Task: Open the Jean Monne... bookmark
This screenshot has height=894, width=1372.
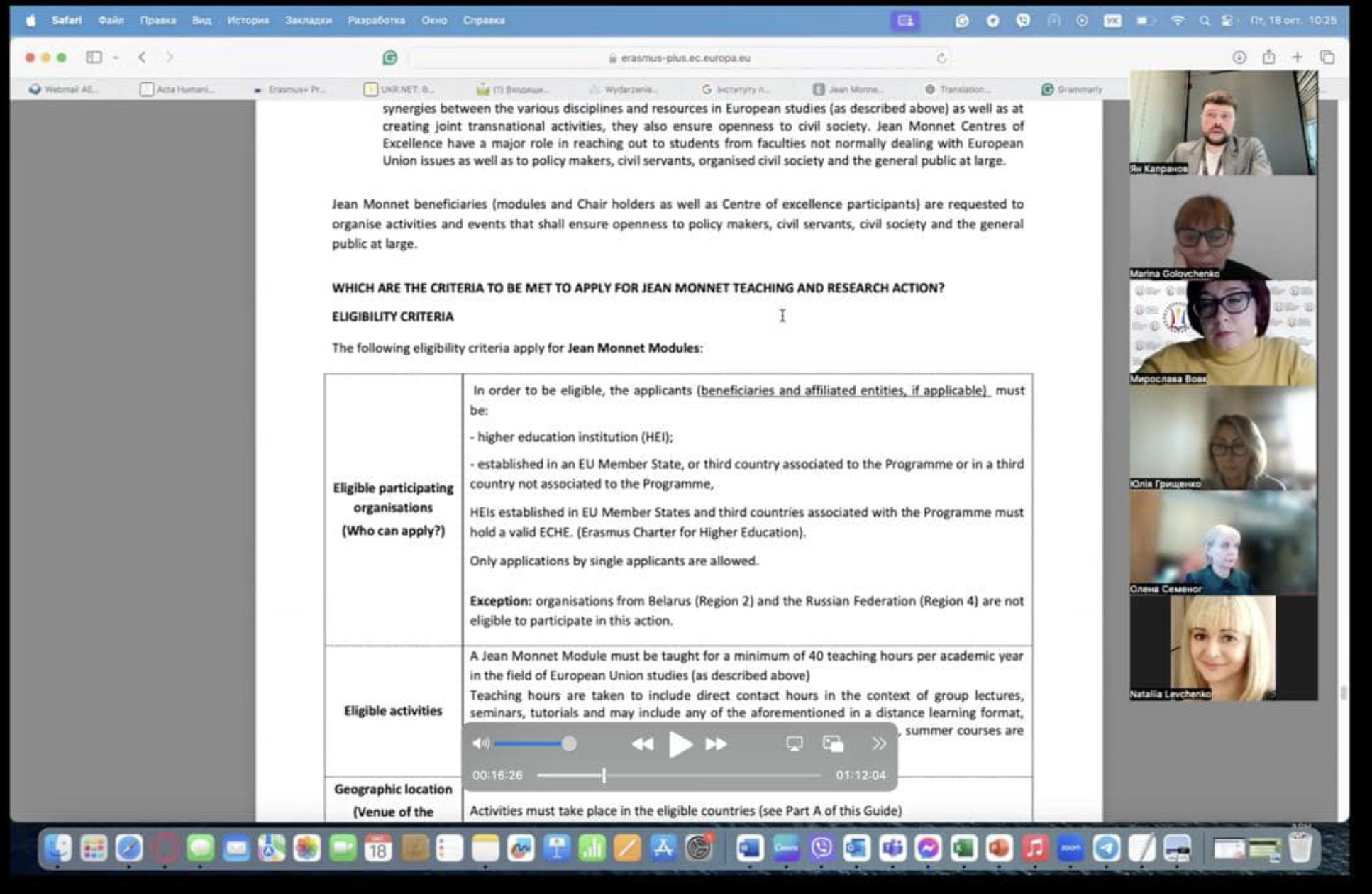Action: pos(848,89)
